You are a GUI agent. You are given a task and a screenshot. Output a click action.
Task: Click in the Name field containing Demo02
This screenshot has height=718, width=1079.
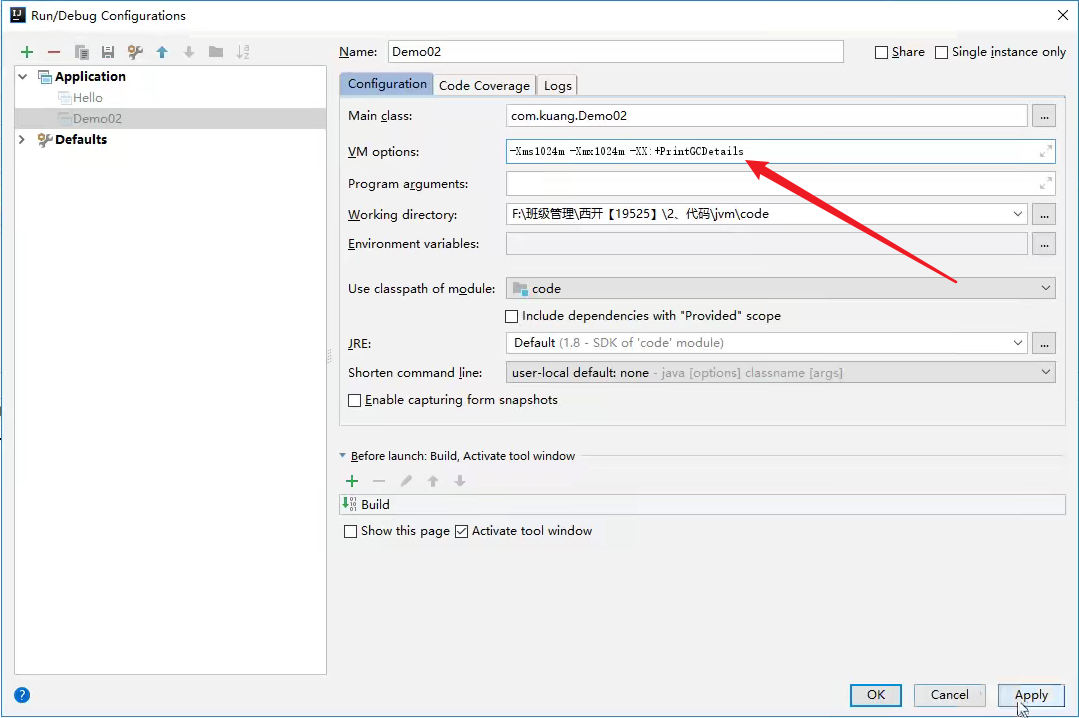[x=615, y=52]
